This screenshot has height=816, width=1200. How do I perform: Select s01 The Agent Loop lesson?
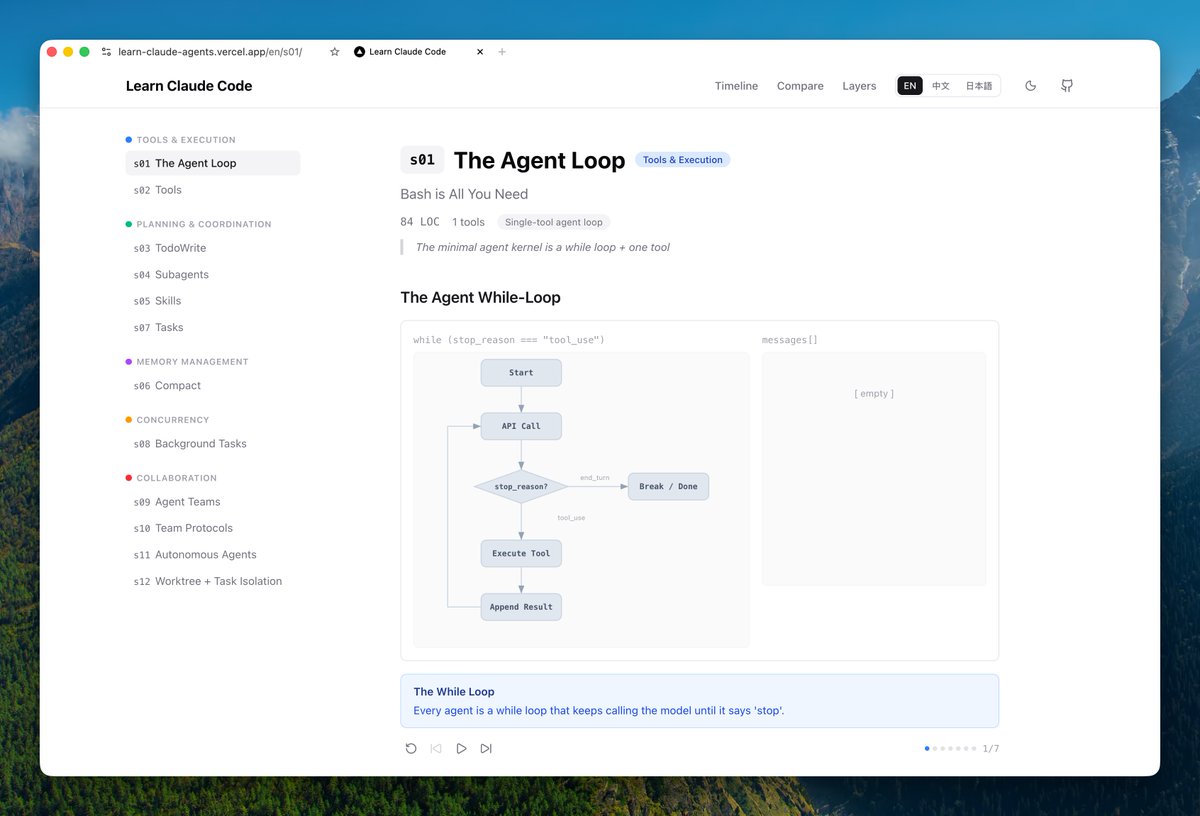tap(213, 163)
